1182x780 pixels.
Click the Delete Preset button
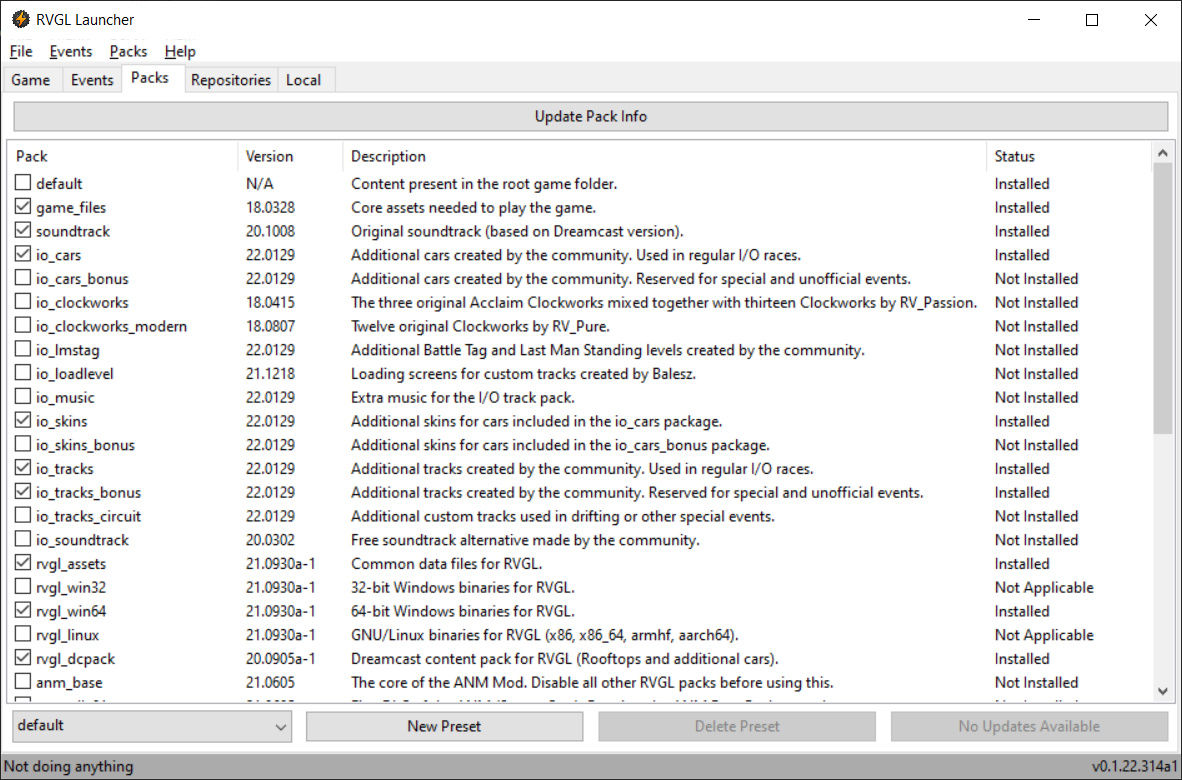click(736, 726)
